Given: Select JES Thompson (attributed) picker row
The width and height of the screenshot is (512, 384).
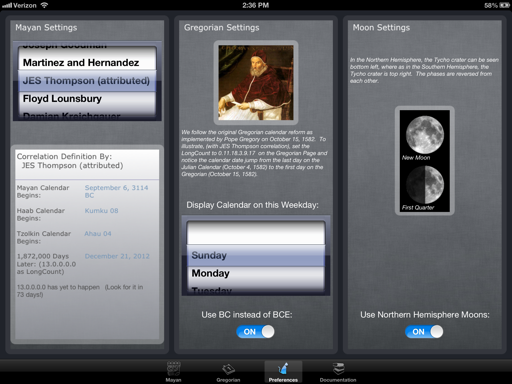Looking at the screenshot, I should click(x=87, y=81).
